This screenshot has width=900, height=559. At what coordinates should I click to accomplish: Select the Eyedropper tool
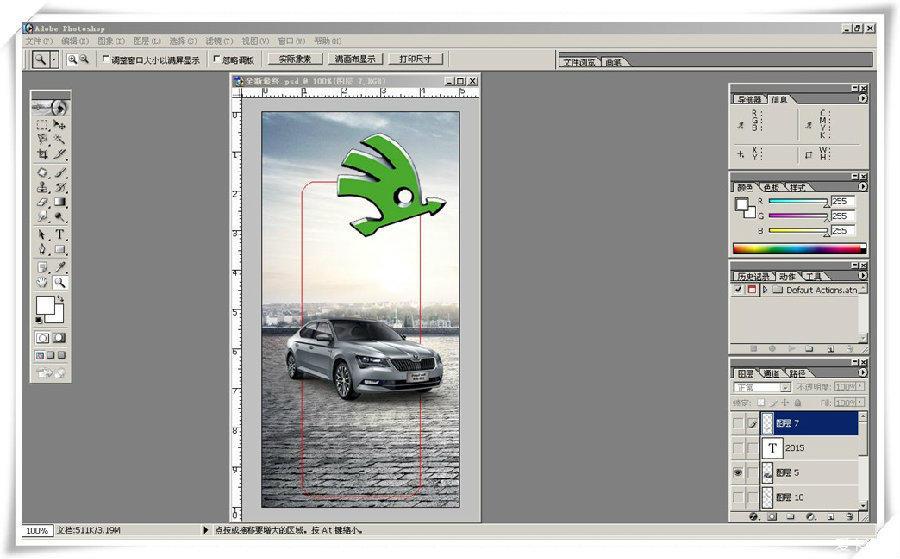tap(59, 267)
